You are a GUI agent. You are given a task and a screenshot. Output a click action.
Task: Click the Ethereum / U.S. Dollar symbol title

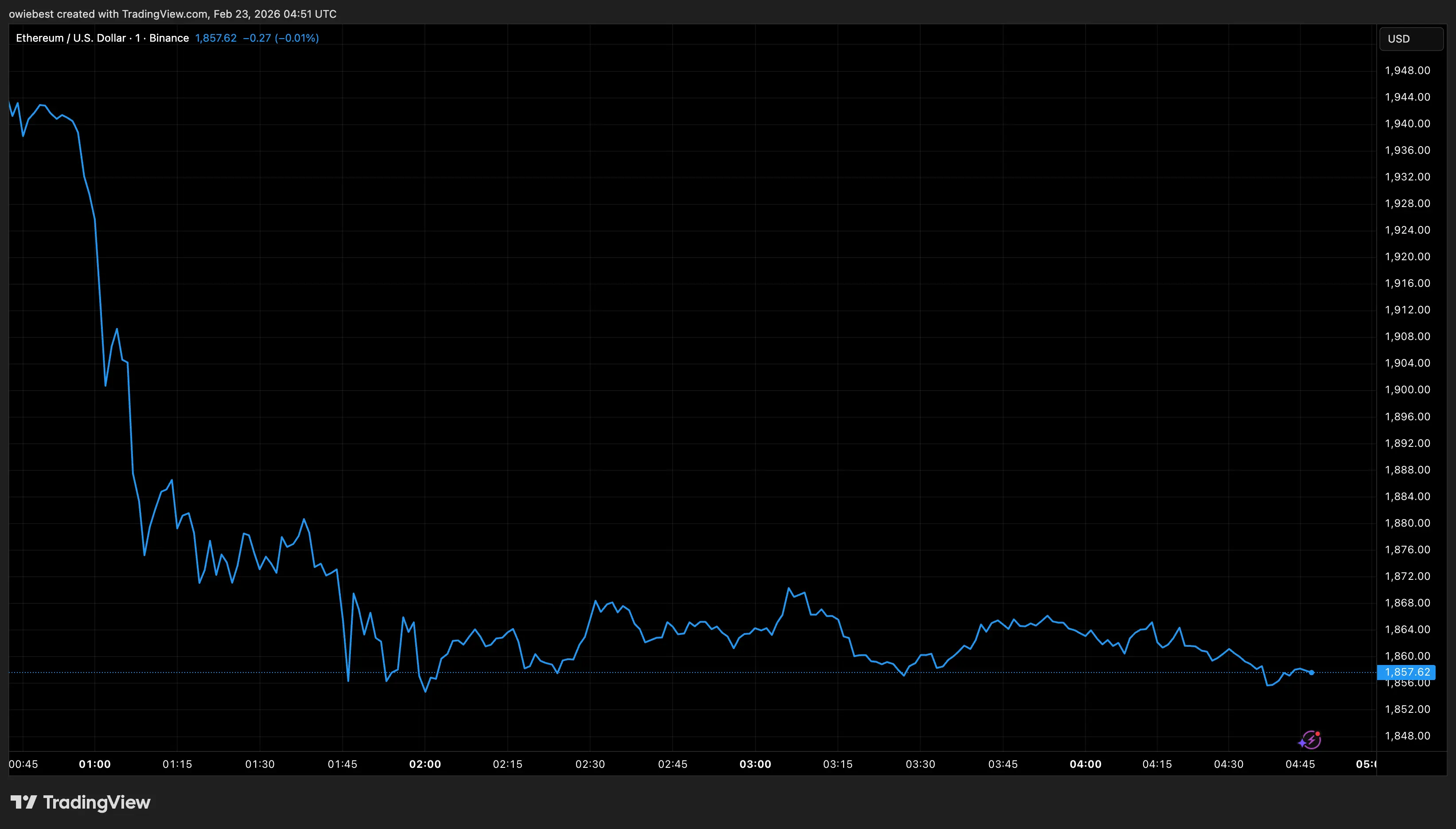pos(71,38)
